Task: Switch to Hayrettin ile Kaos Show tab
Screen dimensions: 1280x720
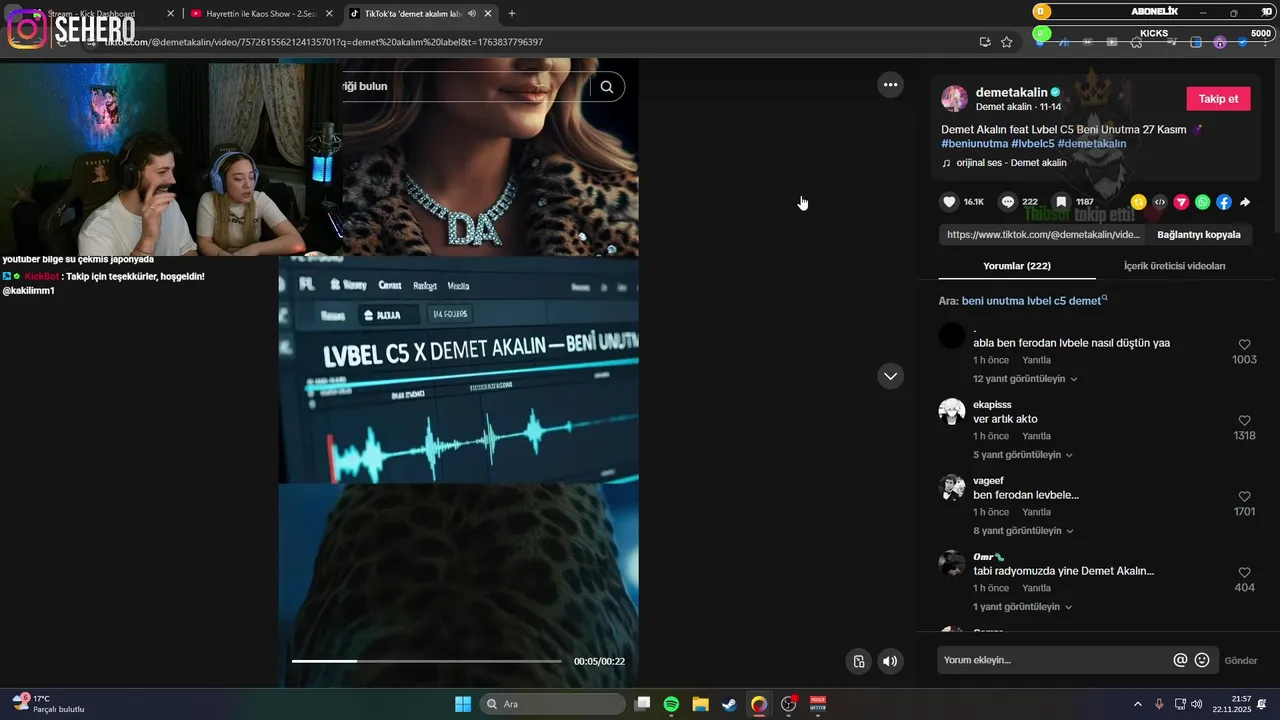Action: pos(261,14)
